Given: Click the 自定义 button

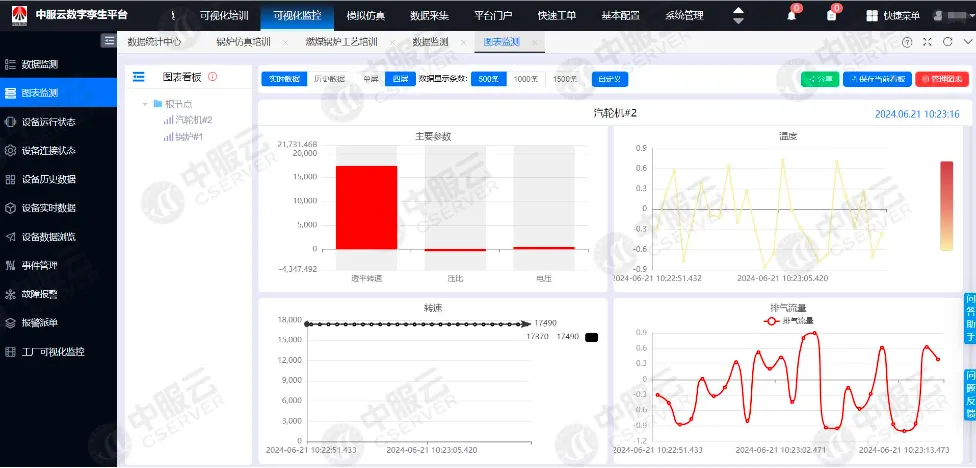Looking at the screenshot, I should tap(609, 79).
